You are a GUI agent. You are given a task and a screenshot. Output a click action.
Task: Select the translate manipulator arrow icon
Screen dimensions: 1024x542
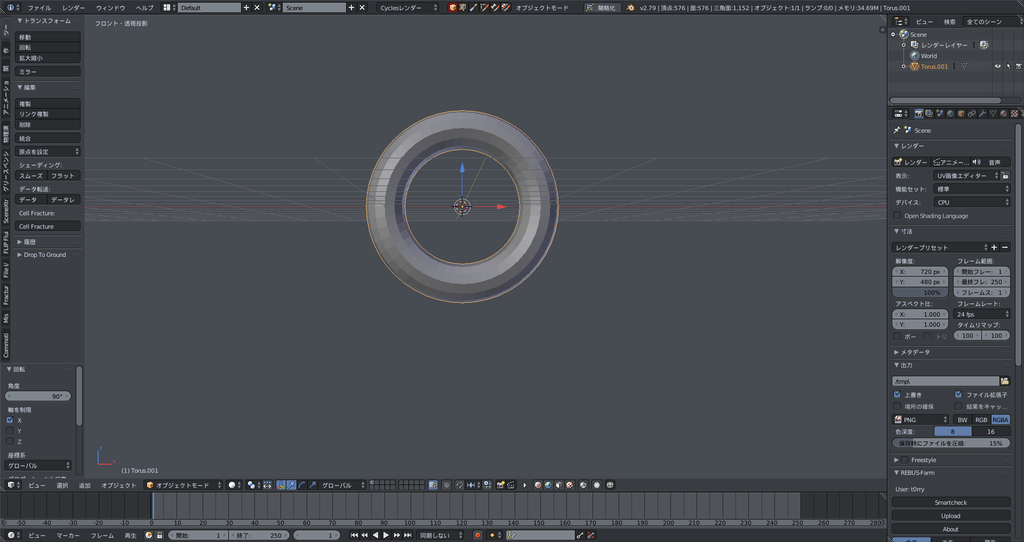click(291, 485)
